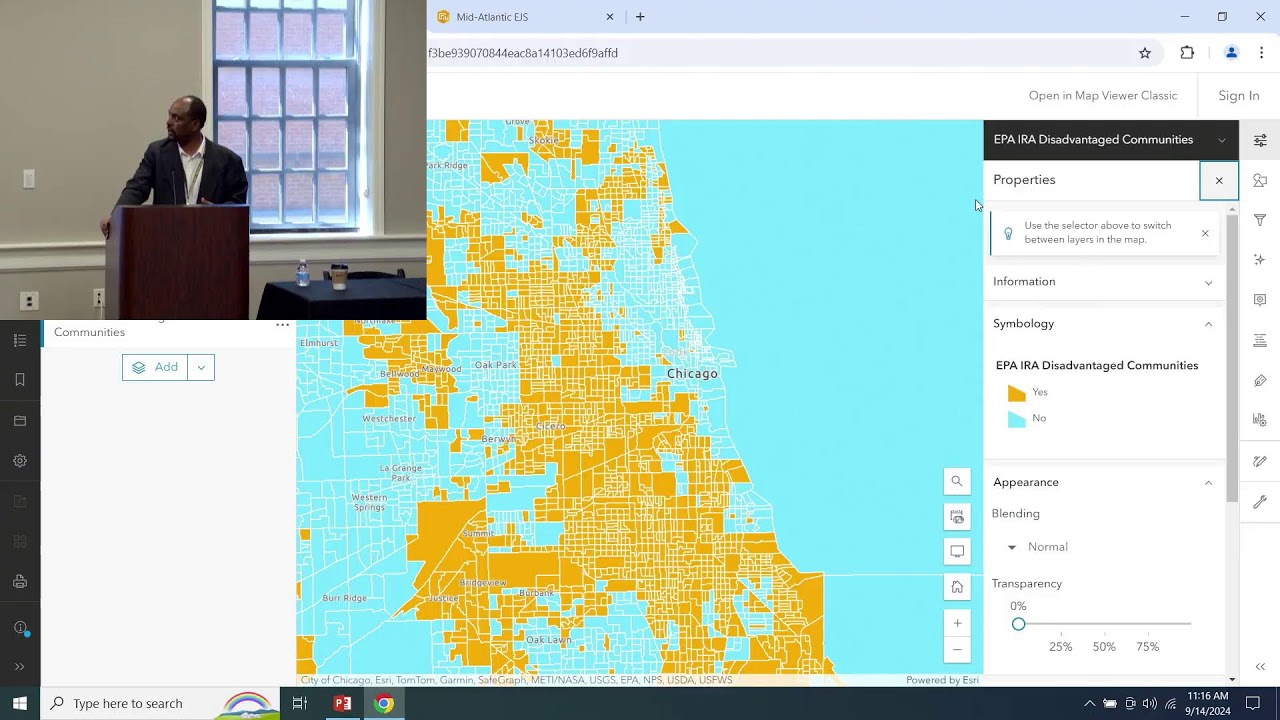1280x720 pixels.
Task: Open layer options three-dot menu
Action: coord(283,325)
